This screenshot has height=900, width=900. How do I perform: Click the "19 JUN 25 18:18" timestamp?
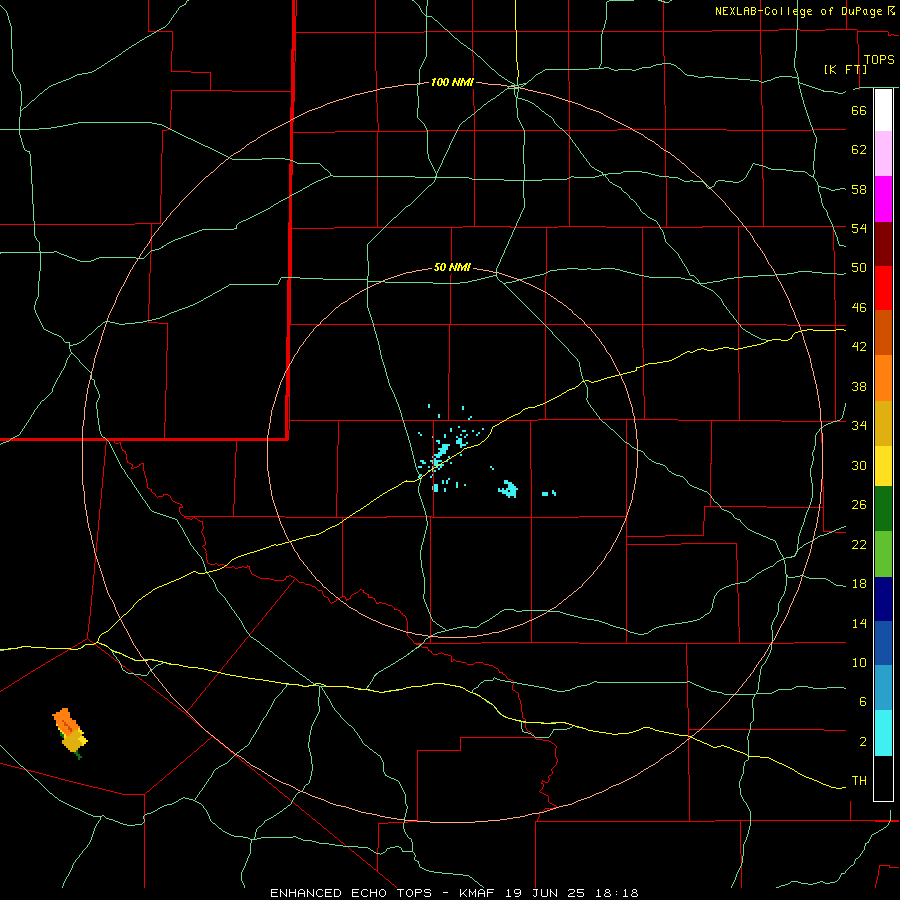point(572,893)
